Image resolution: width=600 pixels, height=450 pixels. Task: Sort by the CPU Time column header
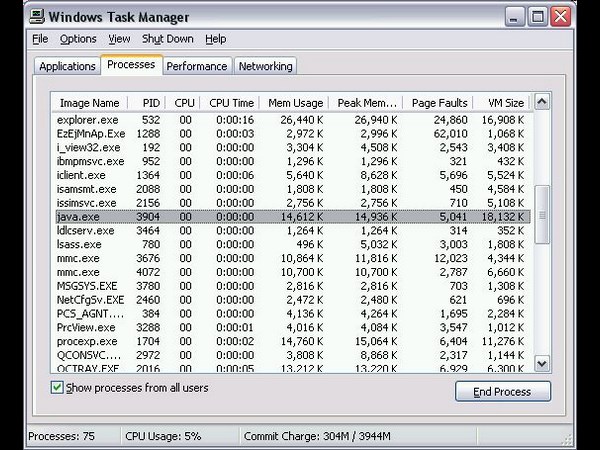[232, 103]
